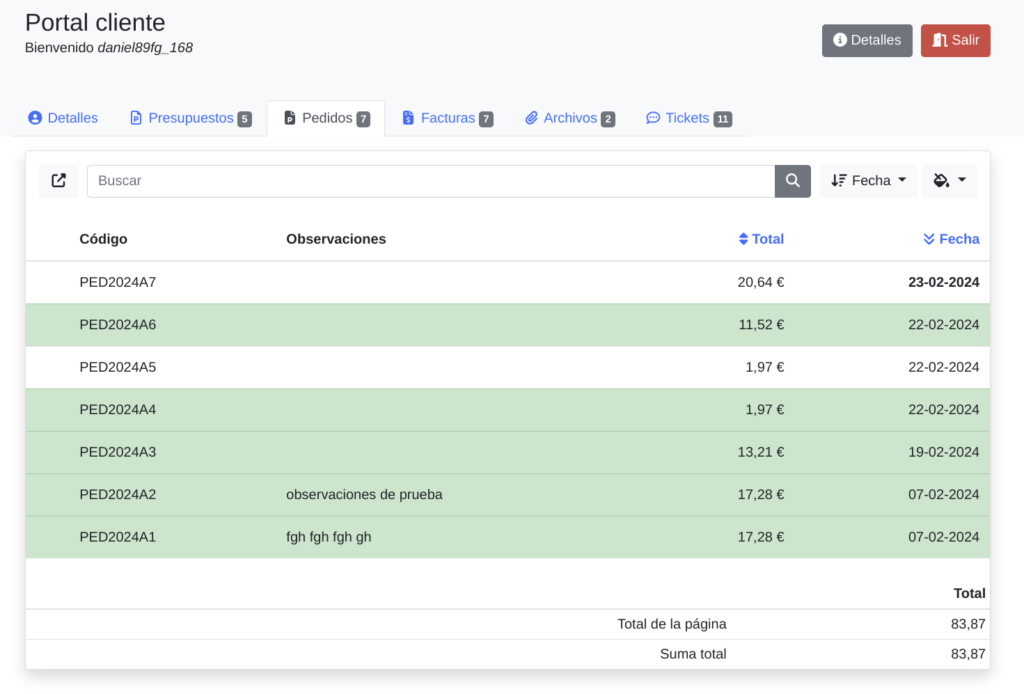Open the Detalles tab

[63, 118]
